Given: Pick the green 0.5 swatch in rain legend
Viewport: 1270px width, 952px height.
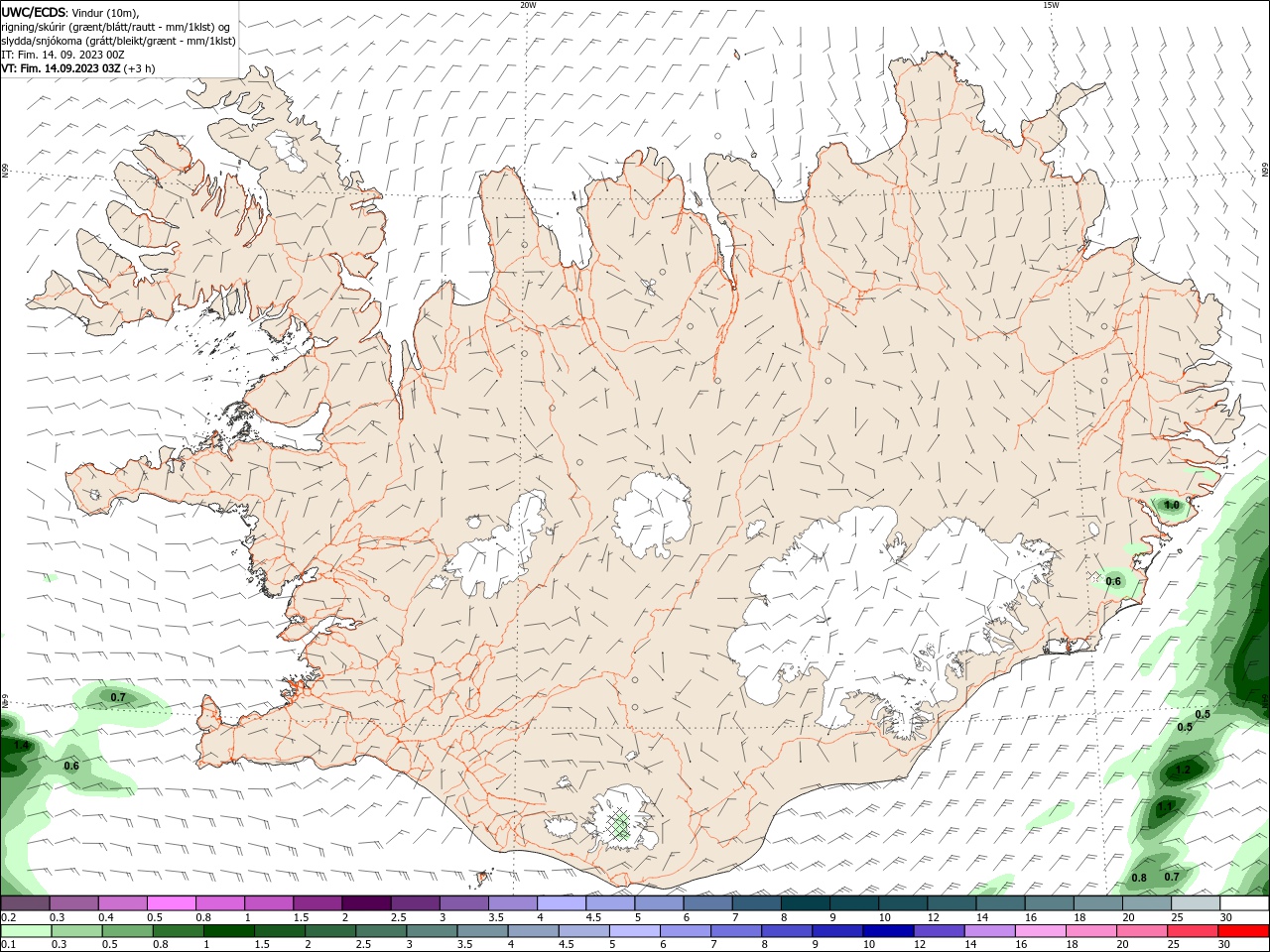Looking at the screenshot, I should [x=127, y=931].
